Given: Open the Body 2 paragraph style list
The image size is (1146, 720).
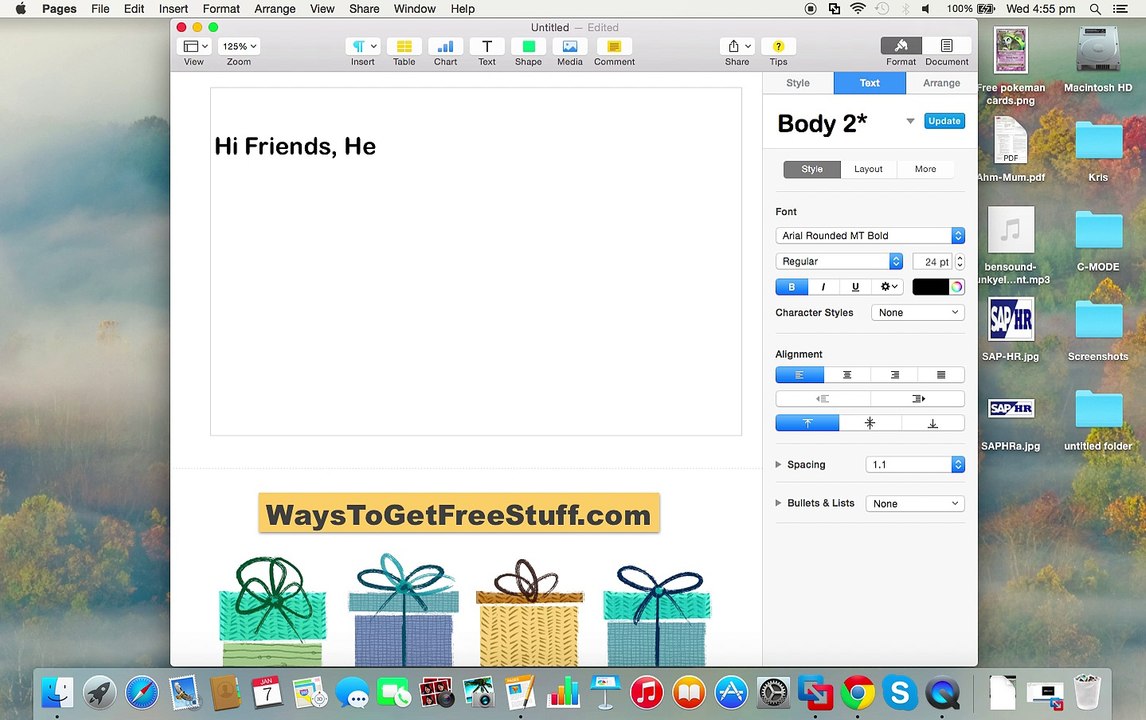Looking at the screenshot, I should pos(910,121).
